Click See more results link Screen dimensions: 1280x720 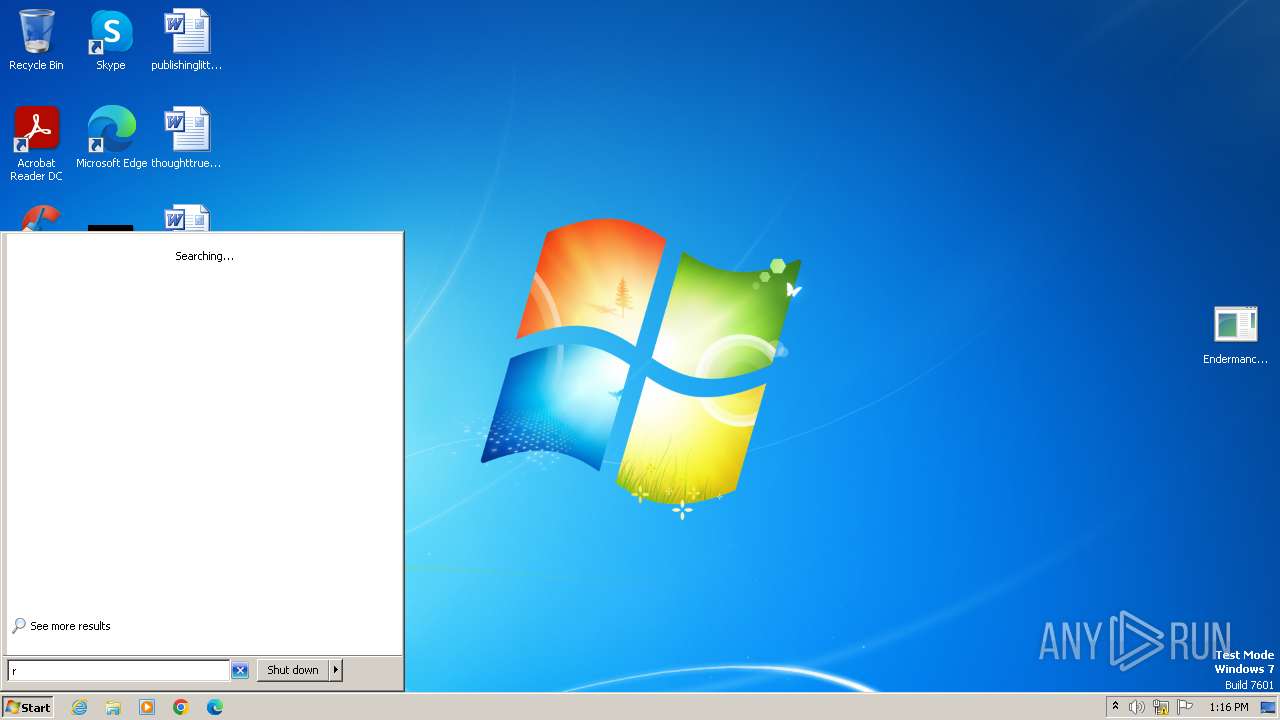[x=61, y=626]
